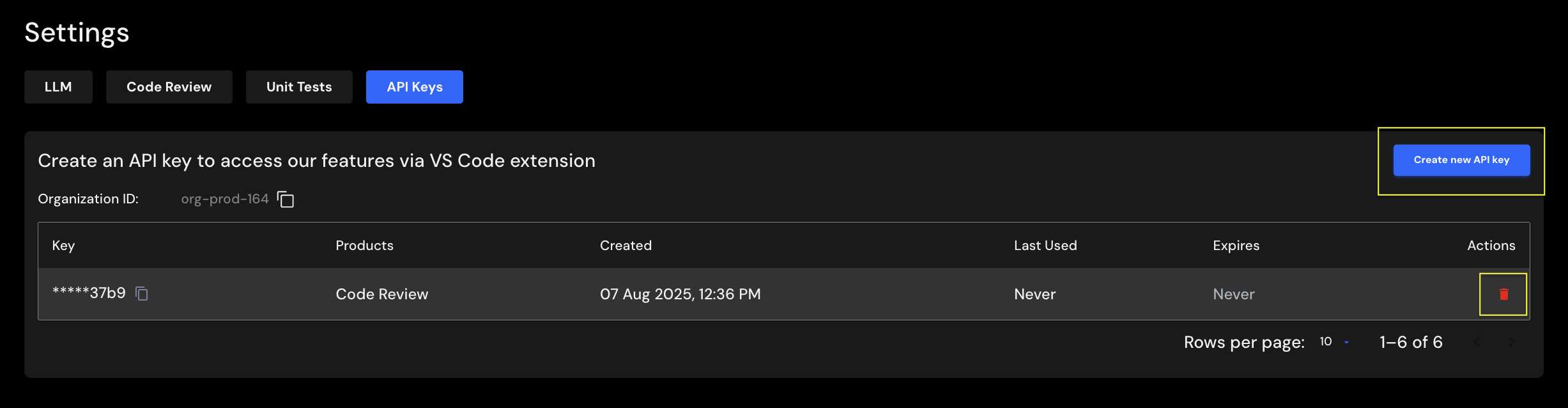Copy the *****37b9 API key
Viewport: 1568px width, 408px height.
click(x=142, y=294)
